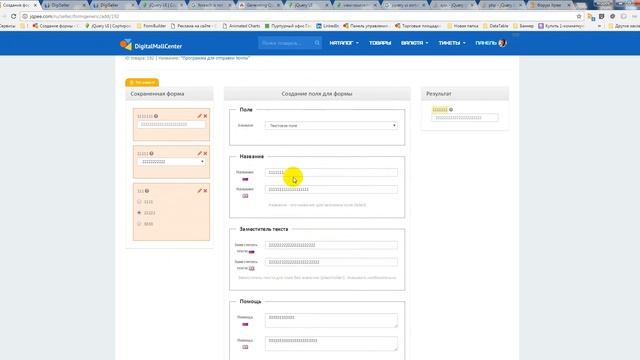The image size is (640, 360).
Task: Click help icon in Результат preview
Action: [x=451, y=110]
